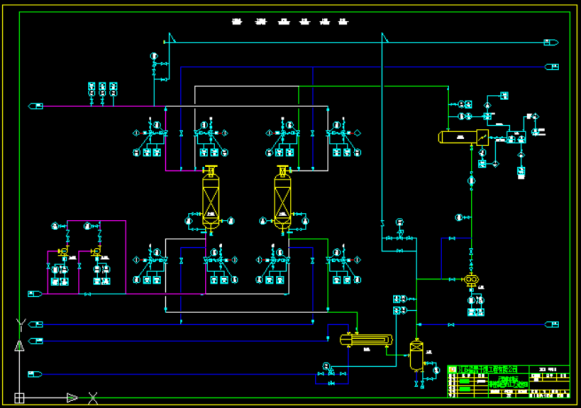
Task: Click the UCS Y-axis arrowhead
Action: click(19, 346)
